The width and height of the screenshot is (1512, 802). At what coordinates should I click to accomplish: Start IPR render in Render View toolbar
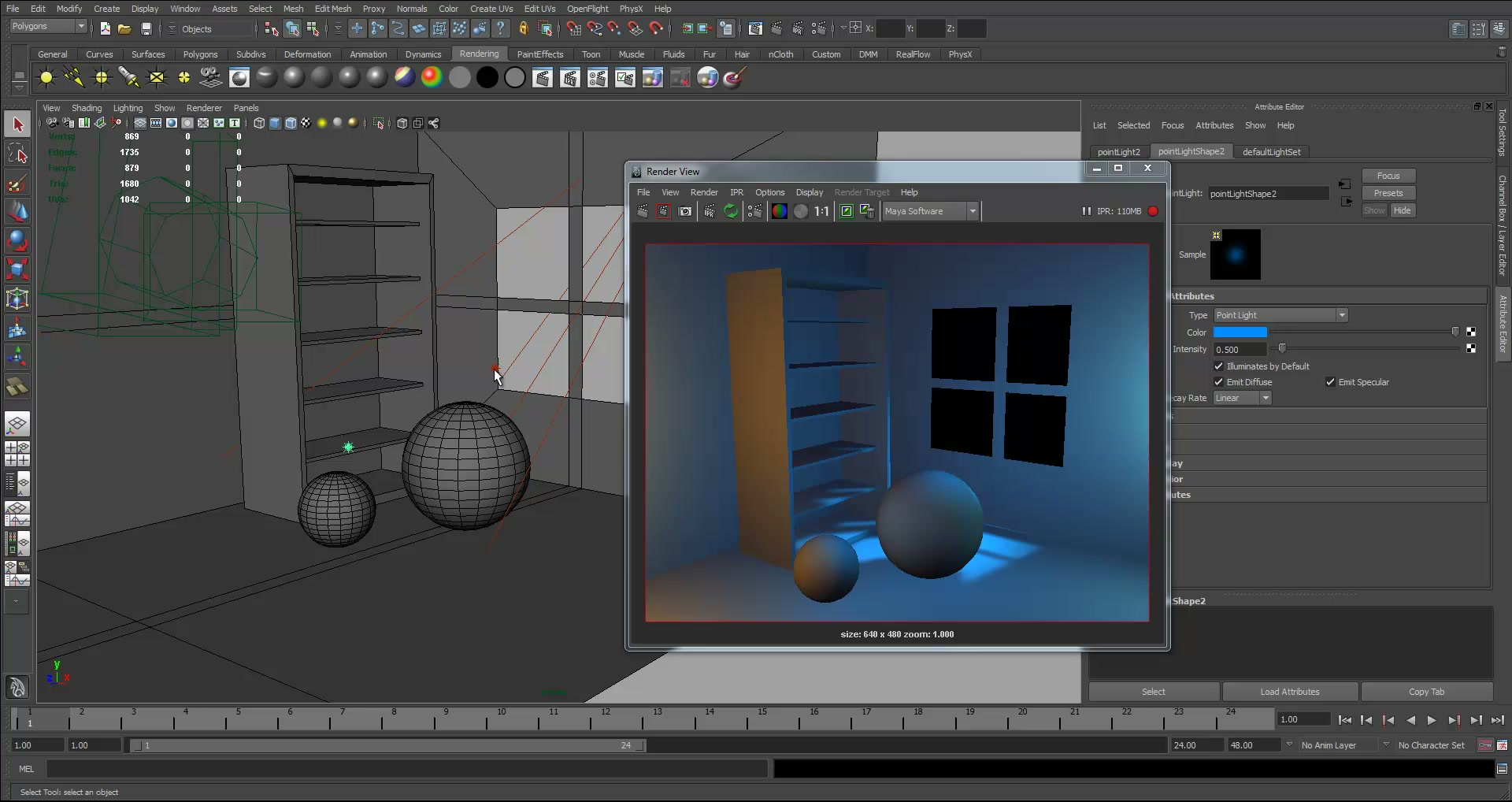point(710,211)
